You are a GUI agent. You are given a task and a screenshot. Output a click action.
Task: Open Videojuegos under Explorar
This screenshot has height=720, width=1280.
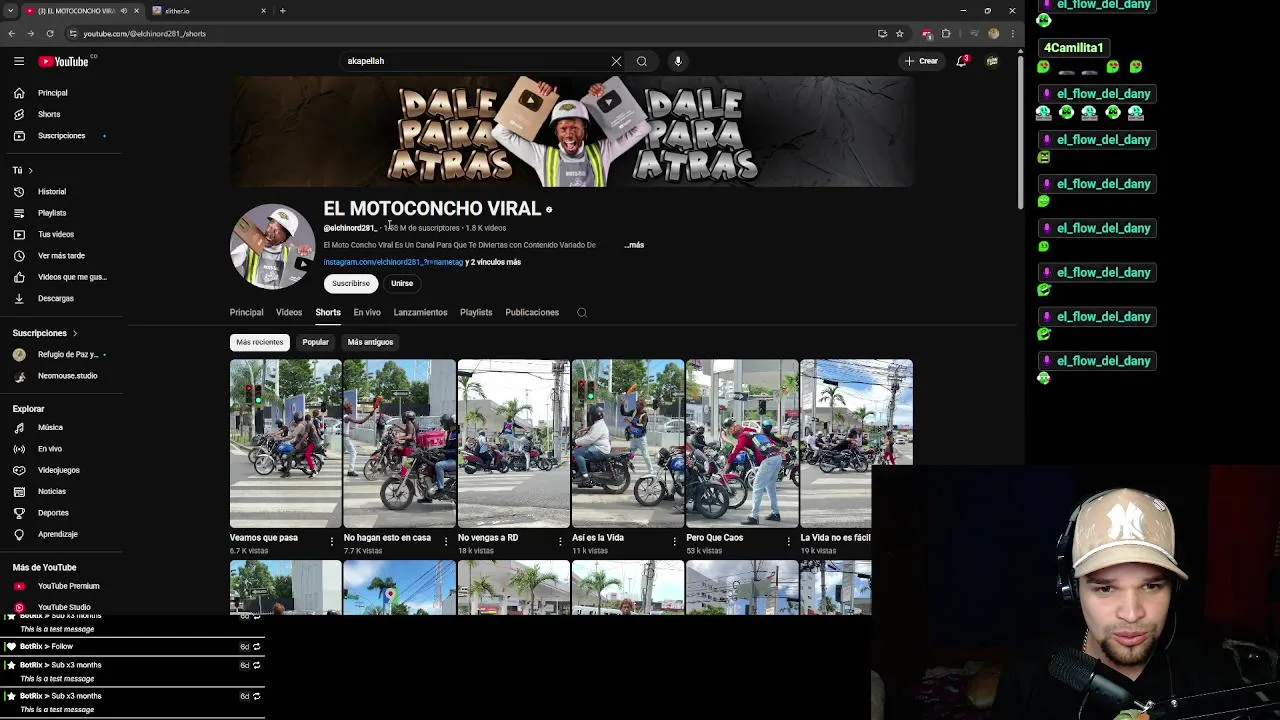coord(59,470)
